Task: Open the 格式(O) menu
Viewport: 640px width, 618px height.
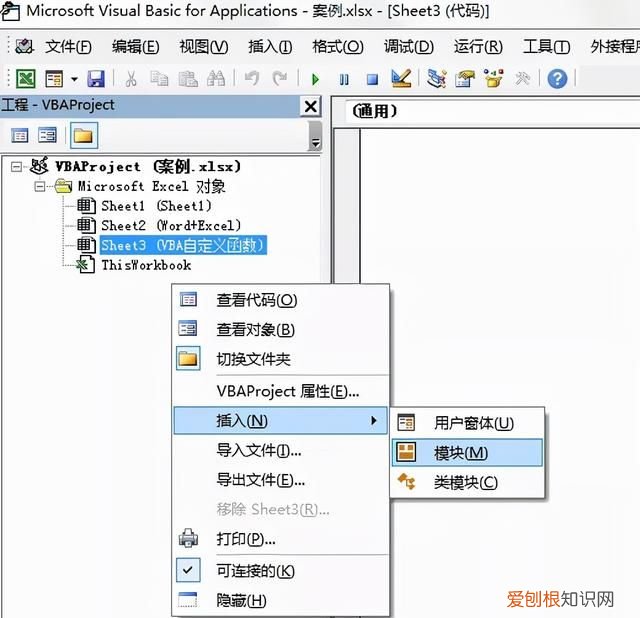Action: pyautogui.click(x=338, y=47)
